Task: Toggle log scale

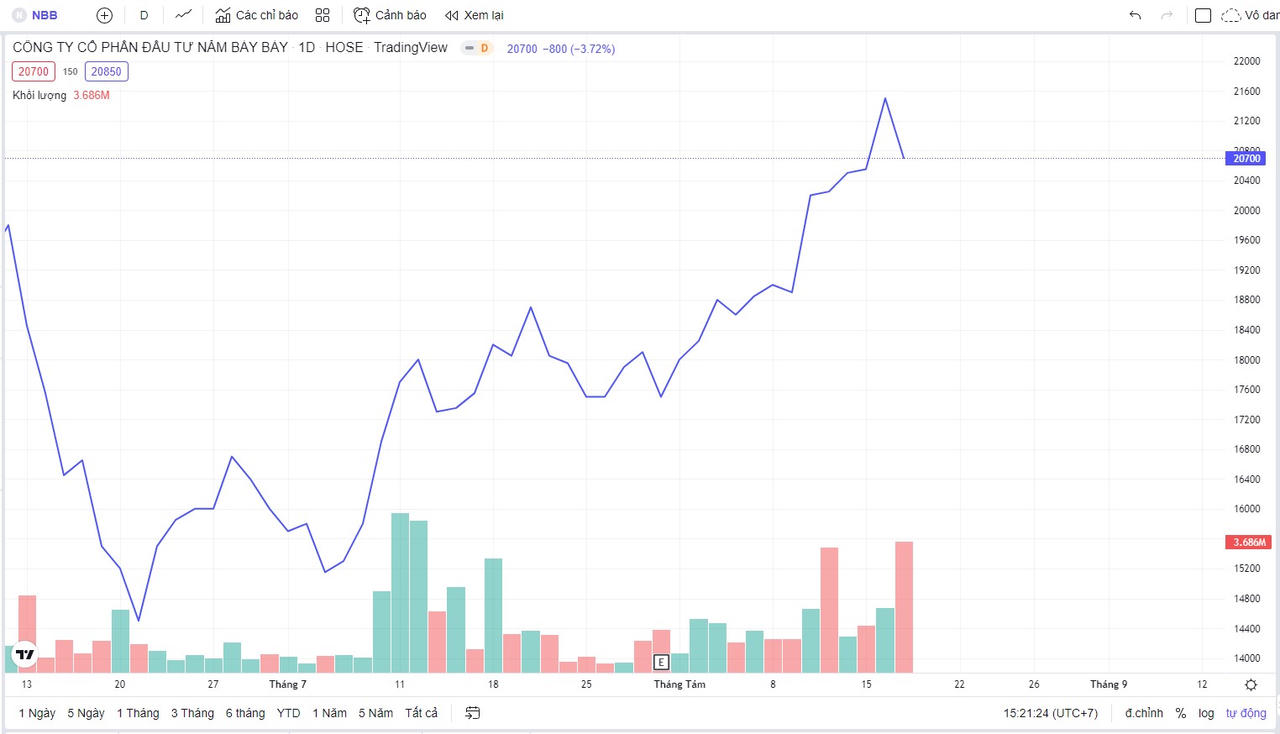Action: coord(1207,713)
